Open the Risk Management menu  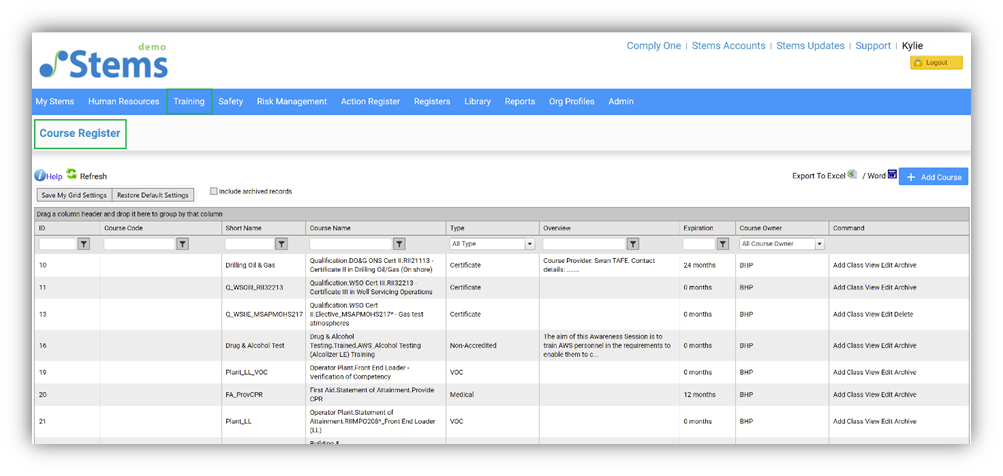pyautogui.click(x=292, y=101)
